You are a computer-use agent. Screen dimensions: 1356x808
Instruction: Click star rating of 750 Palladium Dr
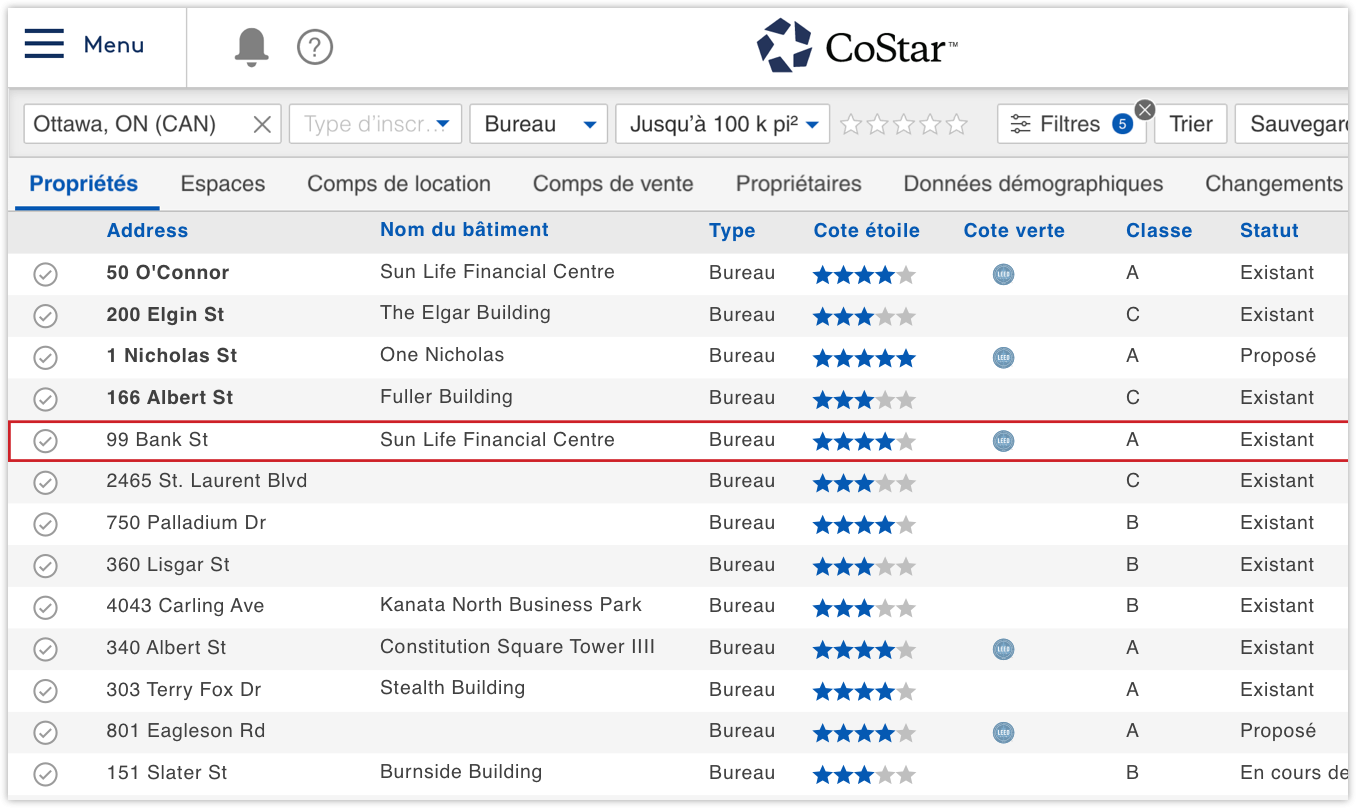tap(864, 524)
